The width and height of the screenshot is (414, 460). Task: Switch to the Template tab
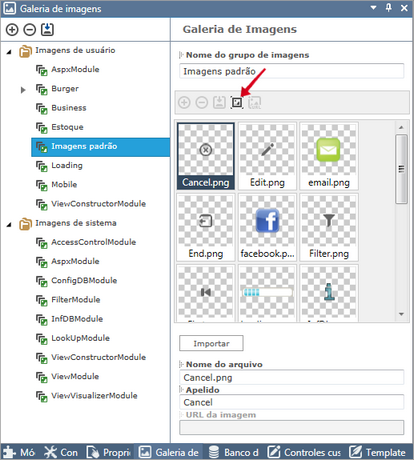click(378, 452)
